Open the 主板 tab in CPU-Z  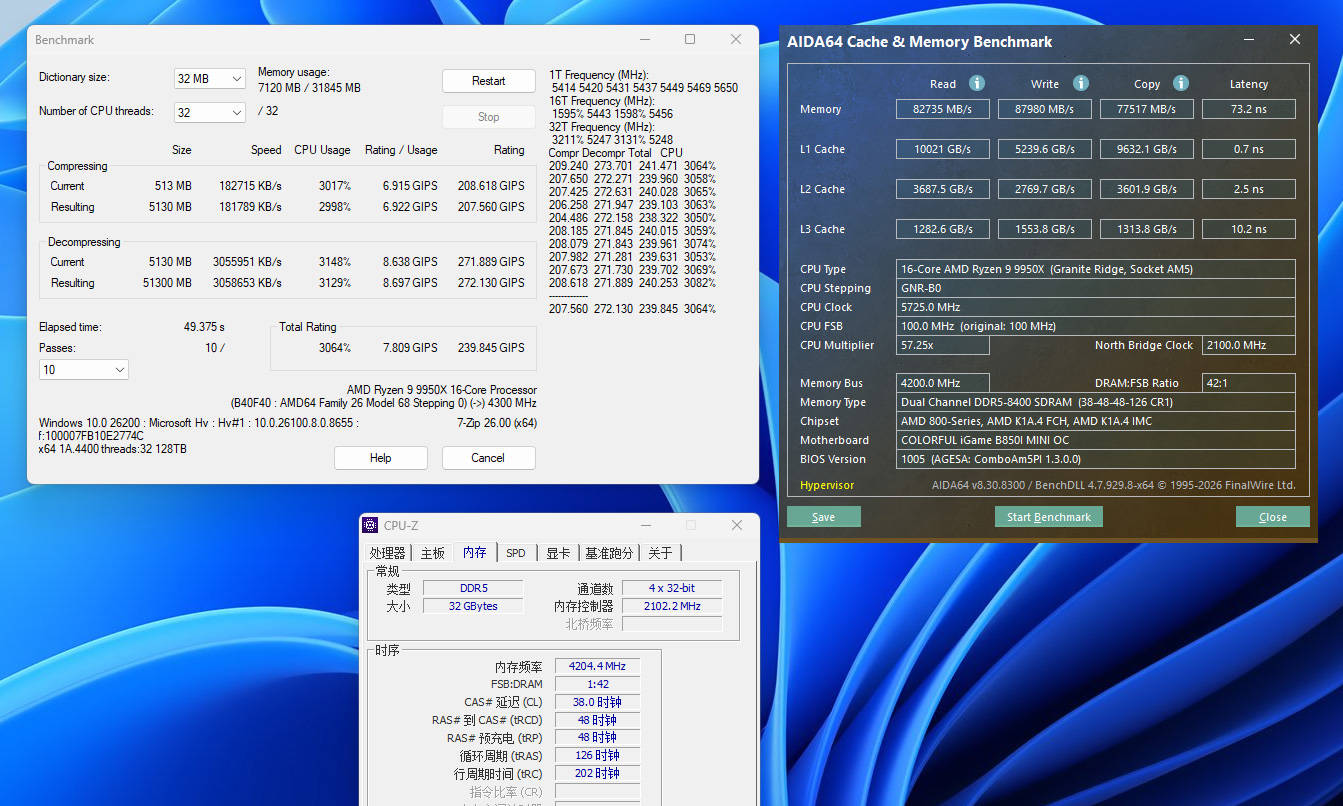pos(432,553)
